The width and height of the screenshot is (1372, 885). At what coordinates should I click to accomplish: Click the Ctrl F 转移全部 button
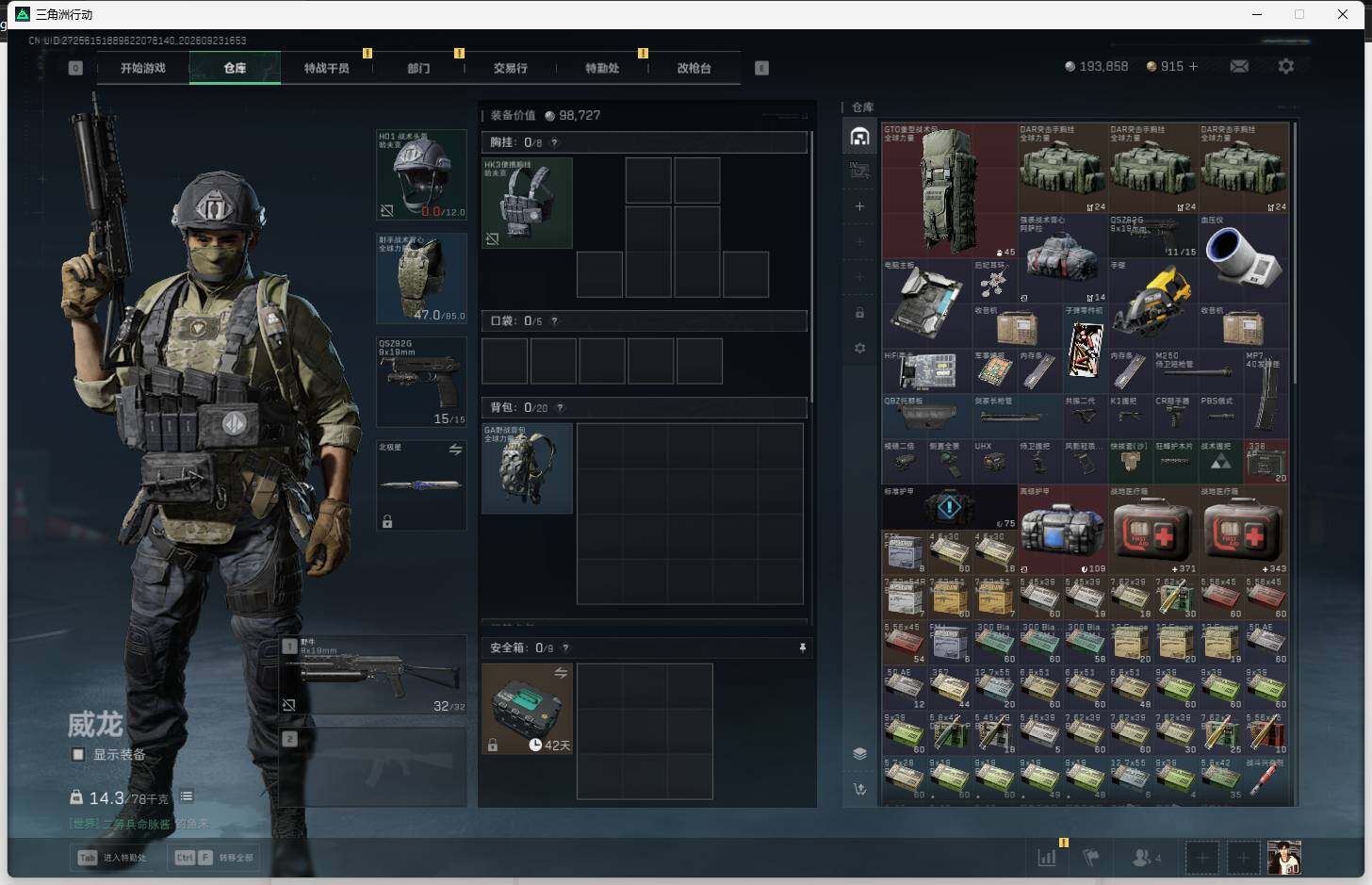coord(213,858)
